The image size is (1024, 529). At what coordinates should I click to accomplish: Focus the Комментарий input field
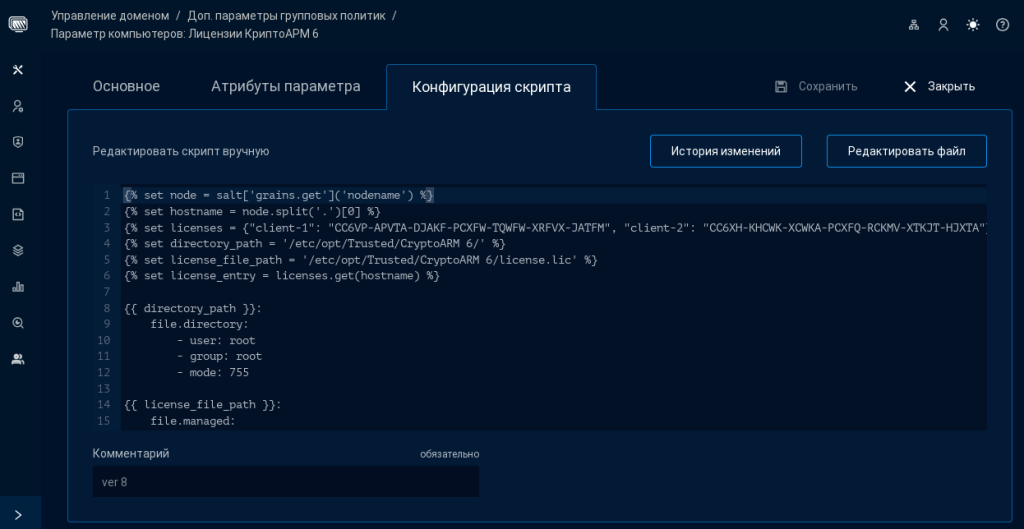point(285,482)
